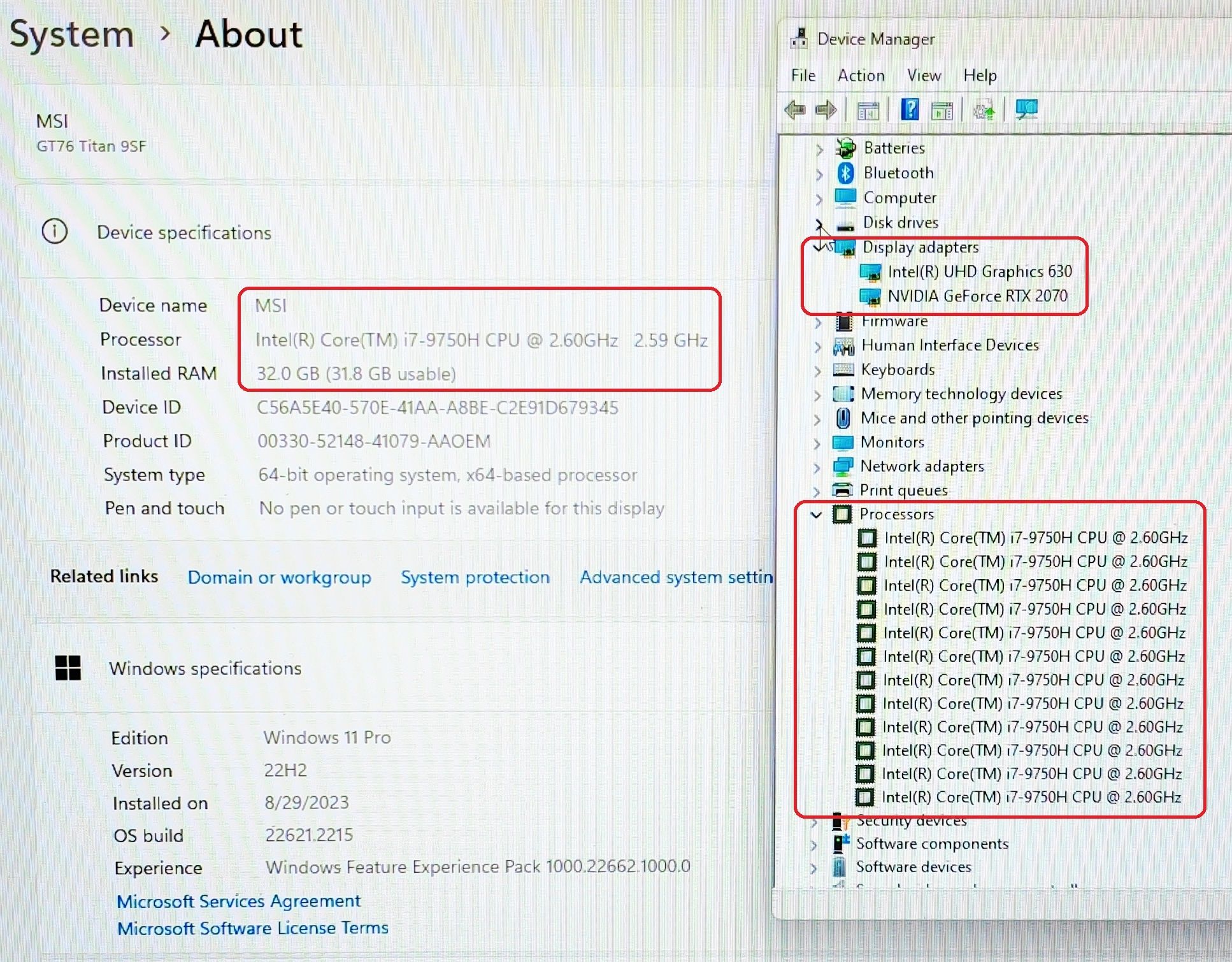This screenshot has height=962, width=1232.
Task: Click the Print queues printer icon
Action: point(842,490)
